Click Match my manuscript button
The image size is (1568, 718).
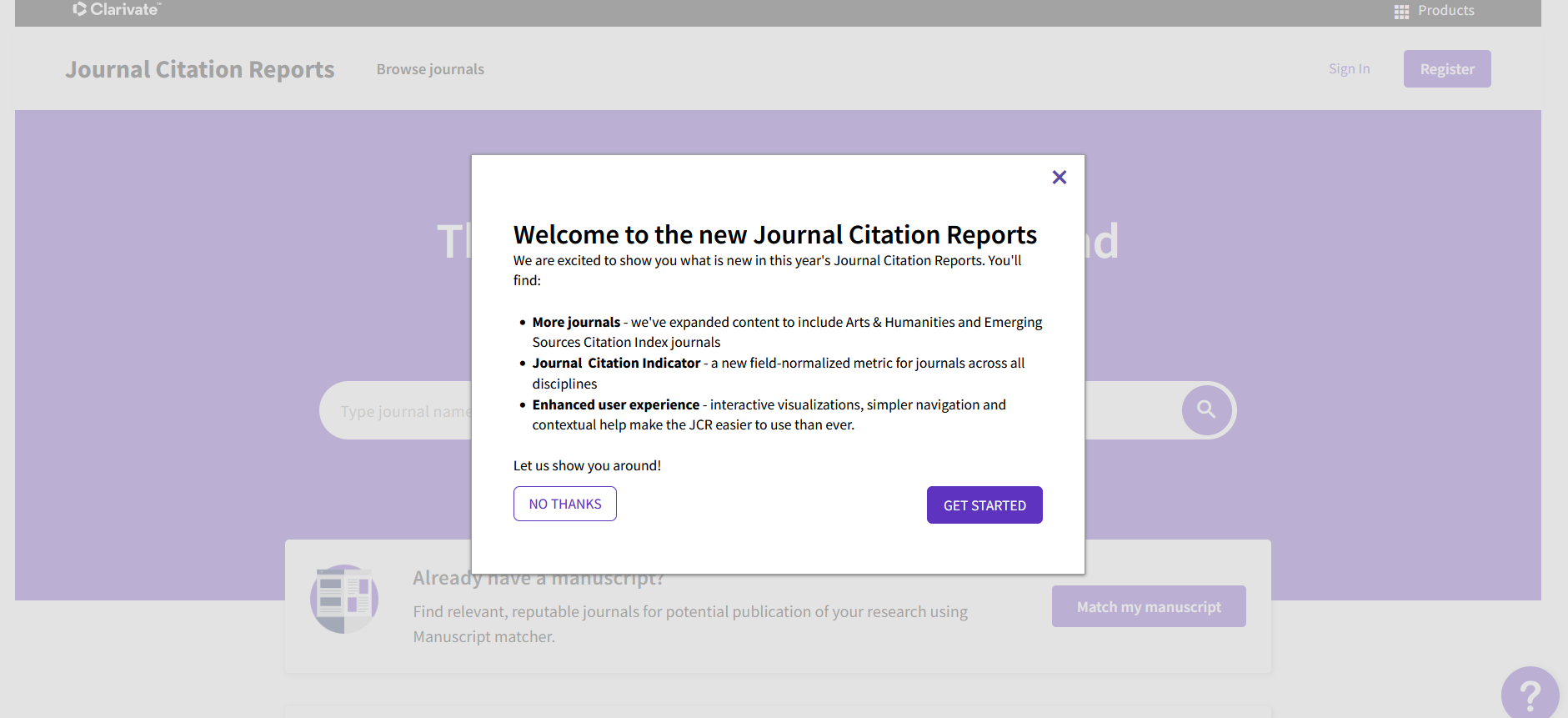tap(1149, 606)
